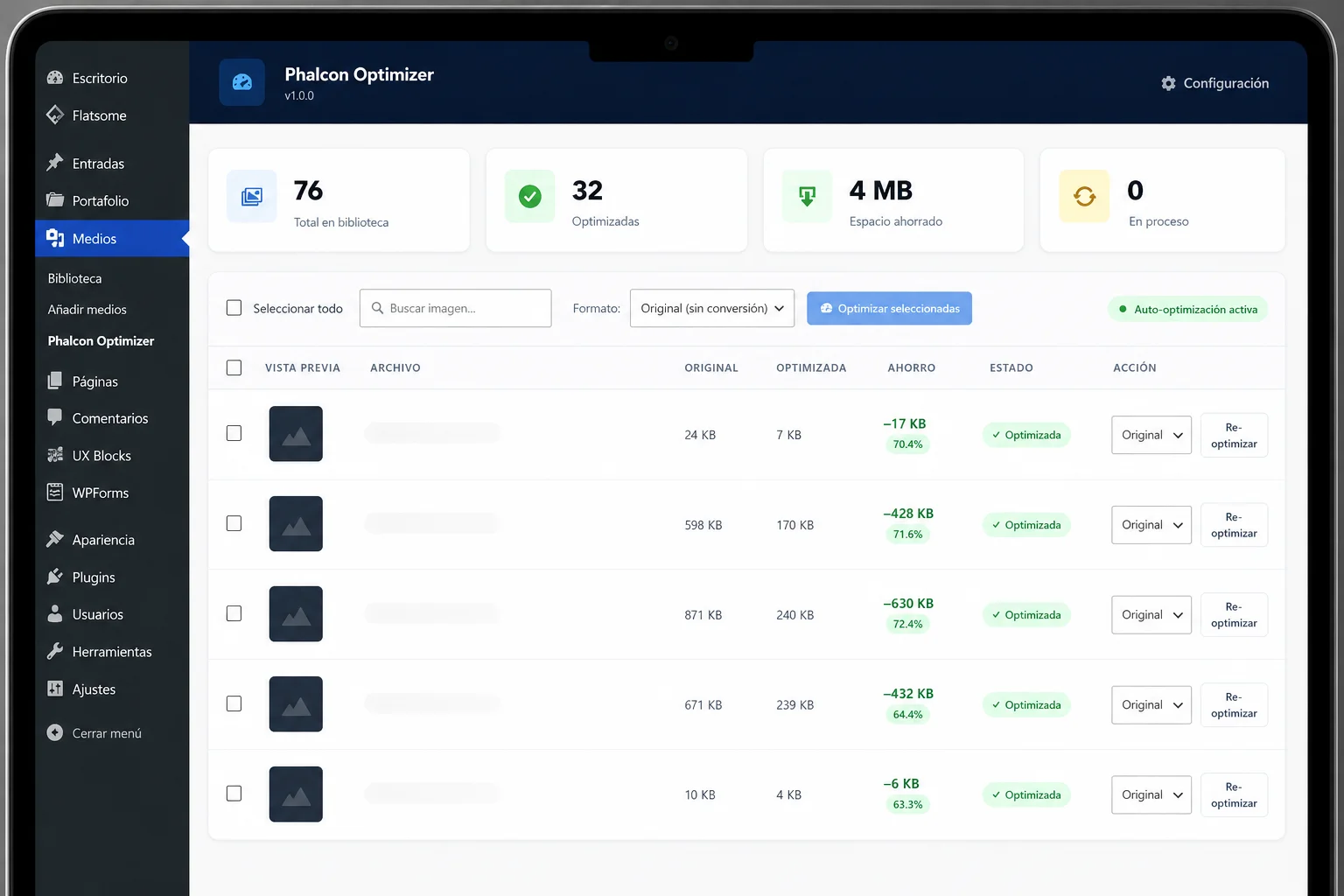Click the Optimizadas green checkmark icon
Image resolution: width=1344 pixels, height=896 pixels.
530,196
